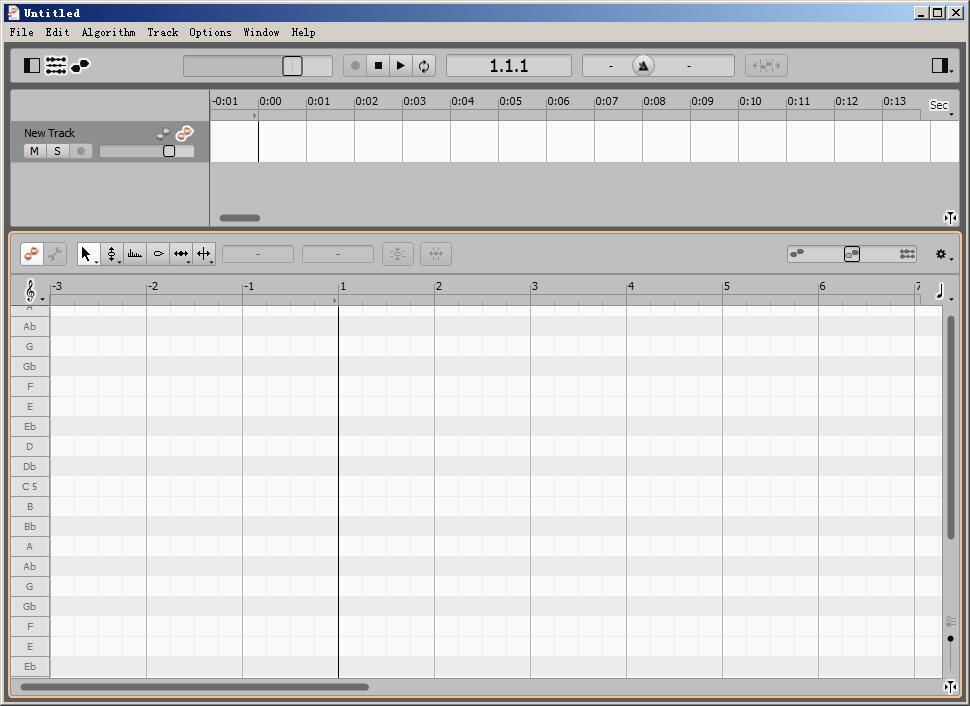Click the note editor zoom icon at bottom right
Screen dimensions: 970x706
point(950,687)
